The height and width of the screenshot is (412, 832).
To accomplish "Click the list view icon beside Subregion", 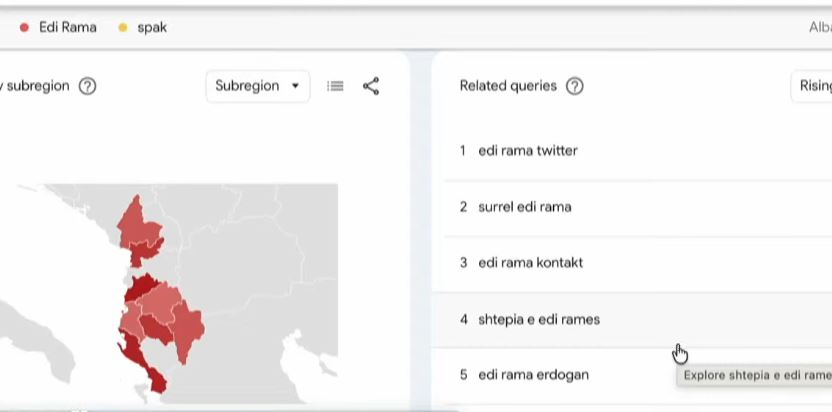I will [336, 86].
